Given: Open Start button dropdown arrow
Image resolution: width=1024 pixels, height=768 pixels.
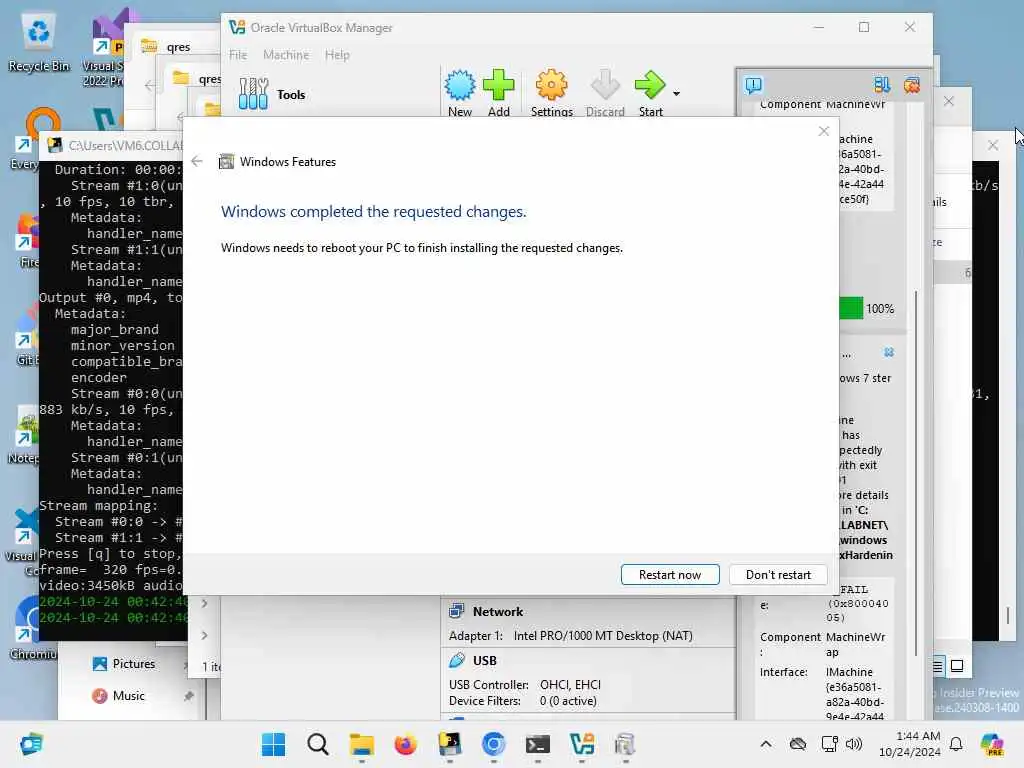Looking at the screenshot, I should 677,94.
